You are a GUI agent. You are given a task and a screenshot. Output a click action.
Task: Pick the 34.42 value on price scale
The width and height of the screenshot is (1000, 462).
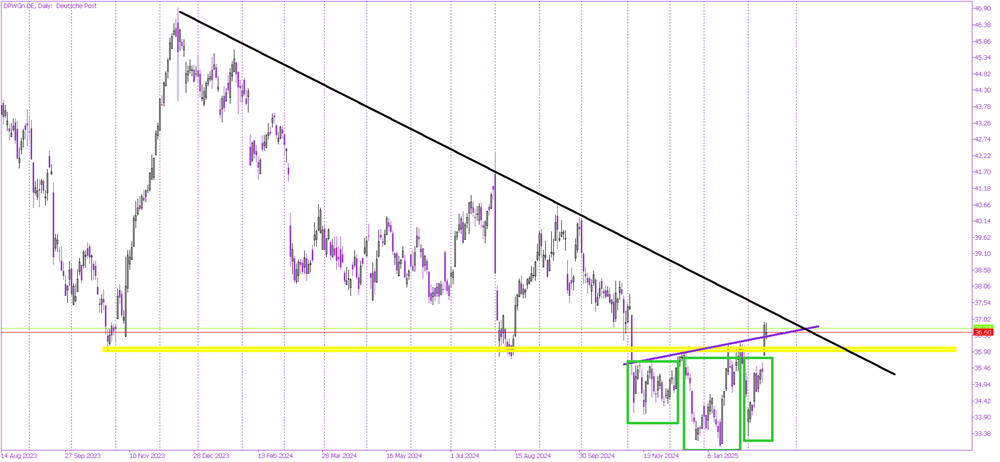point(982,401)
